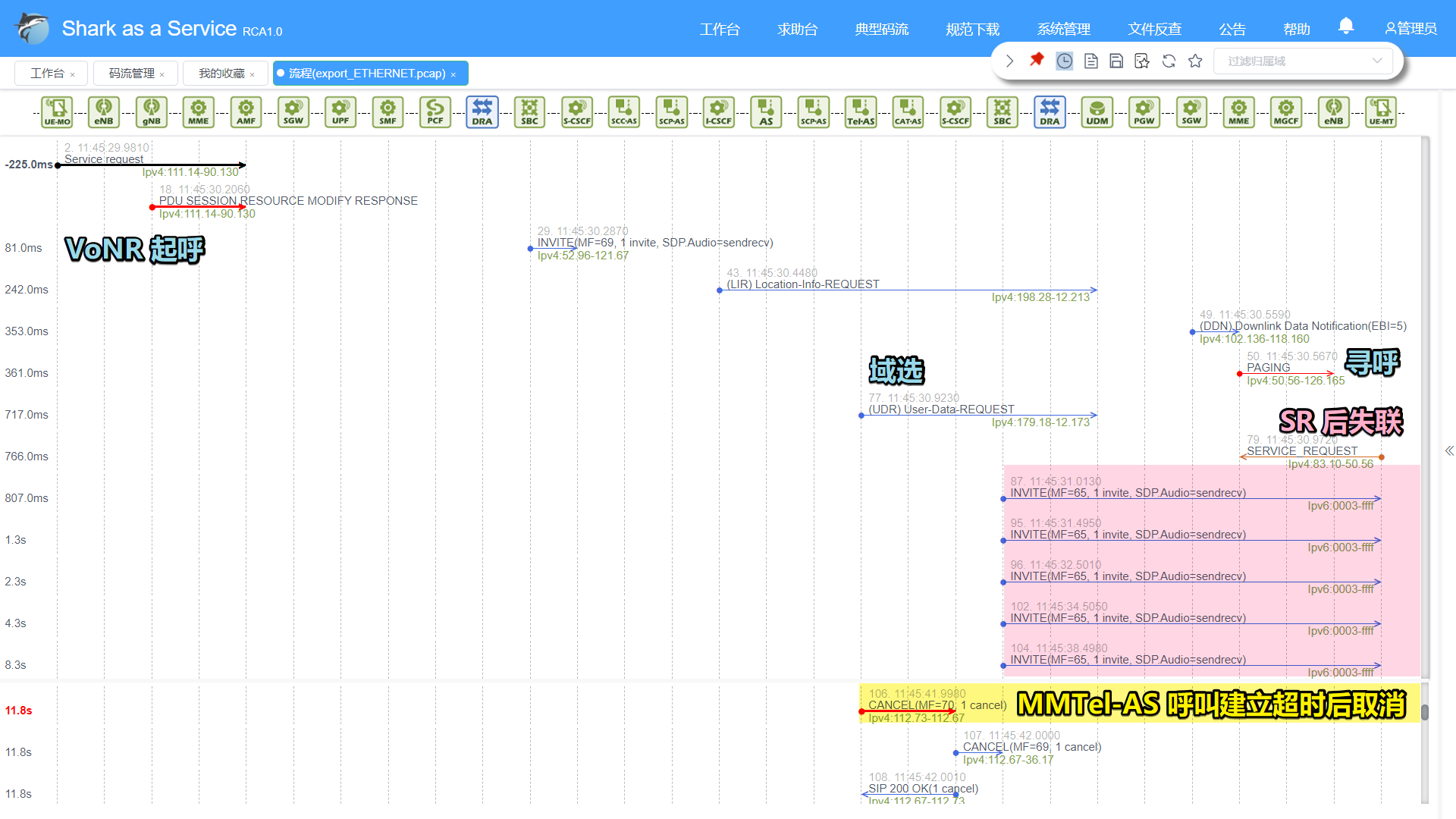Click the MGCF node icon
This screenshot has height=819, width=1456.
pos(1286,111)
